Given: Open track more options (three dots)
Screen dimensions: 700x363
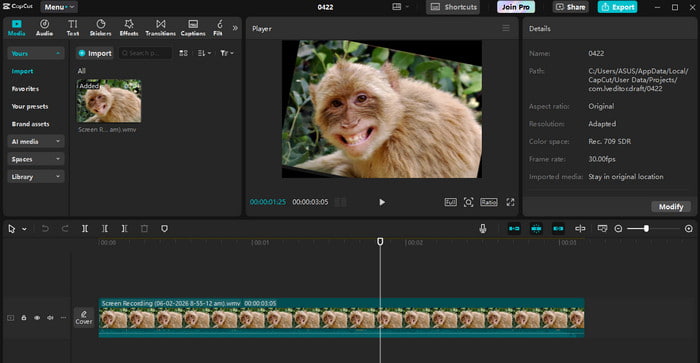Looking at the screenshot, I should (x=63, y=318).
